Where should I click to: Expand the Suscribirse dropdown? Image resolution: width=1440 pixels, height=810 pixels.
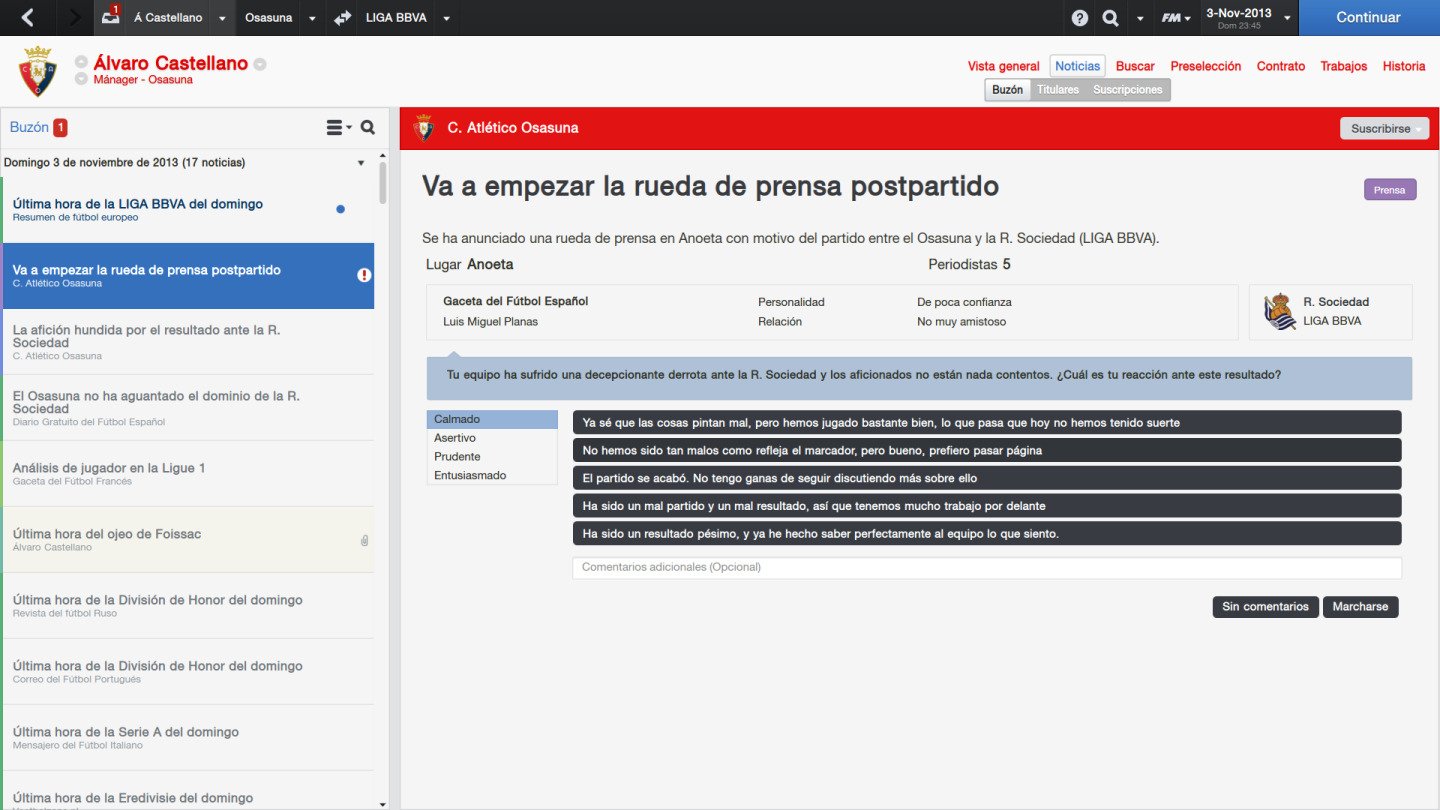[1384, 129]
